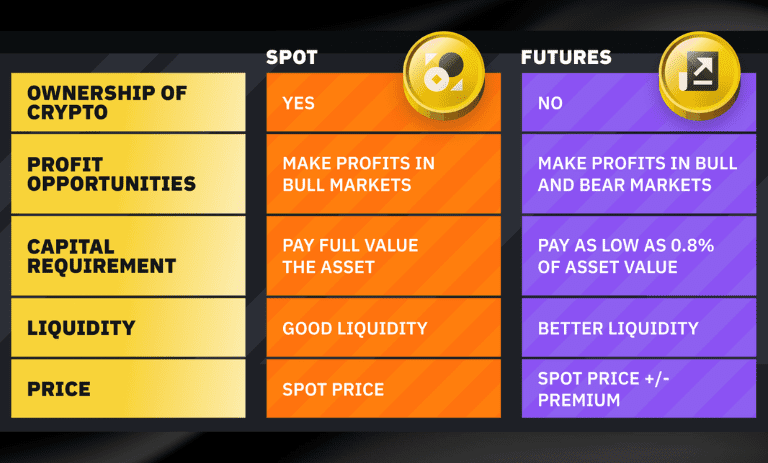Select the SPOT column heading
The image size is (768, 463).
coord(292,57)
